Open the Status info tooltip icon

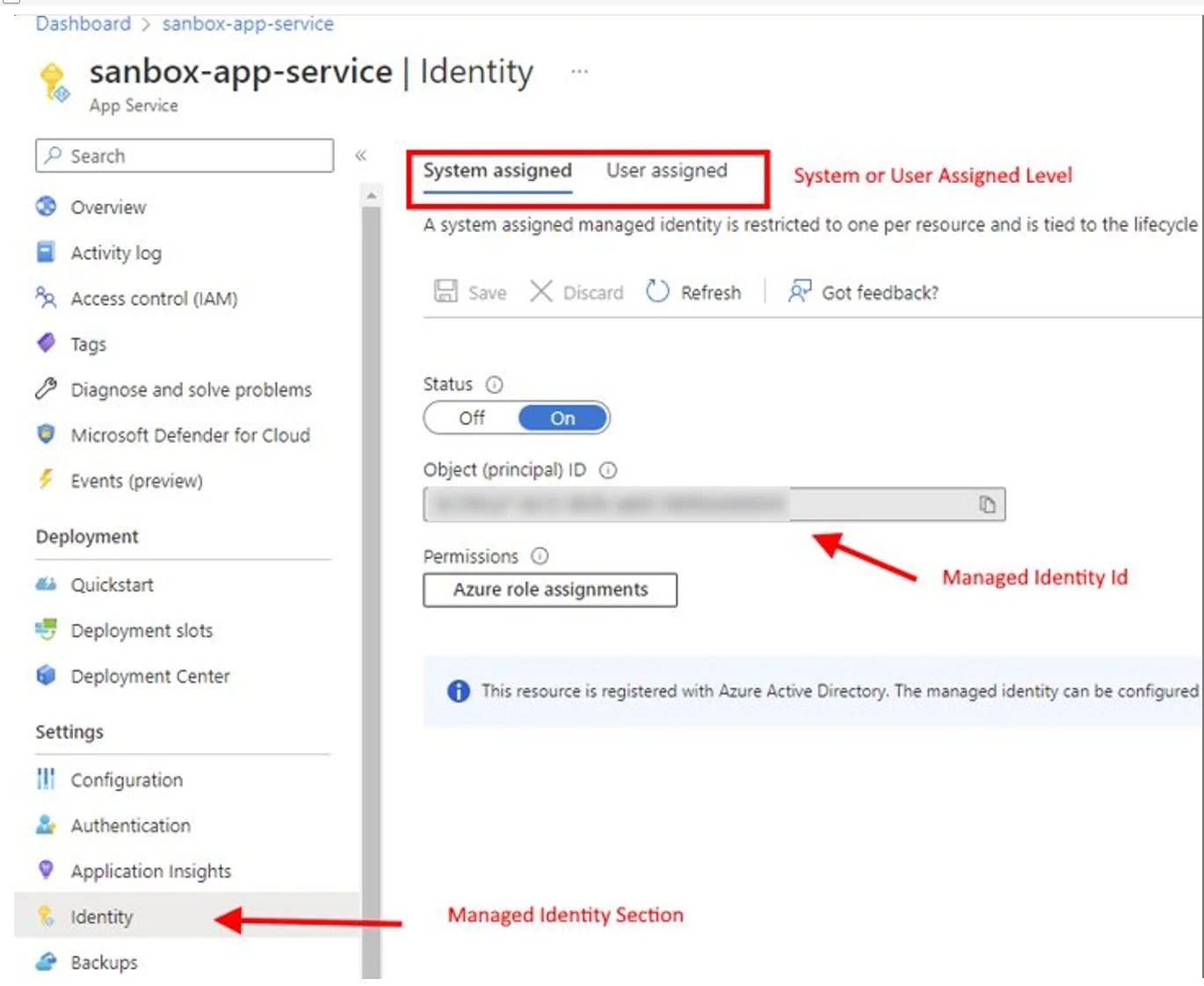[494, 384]
